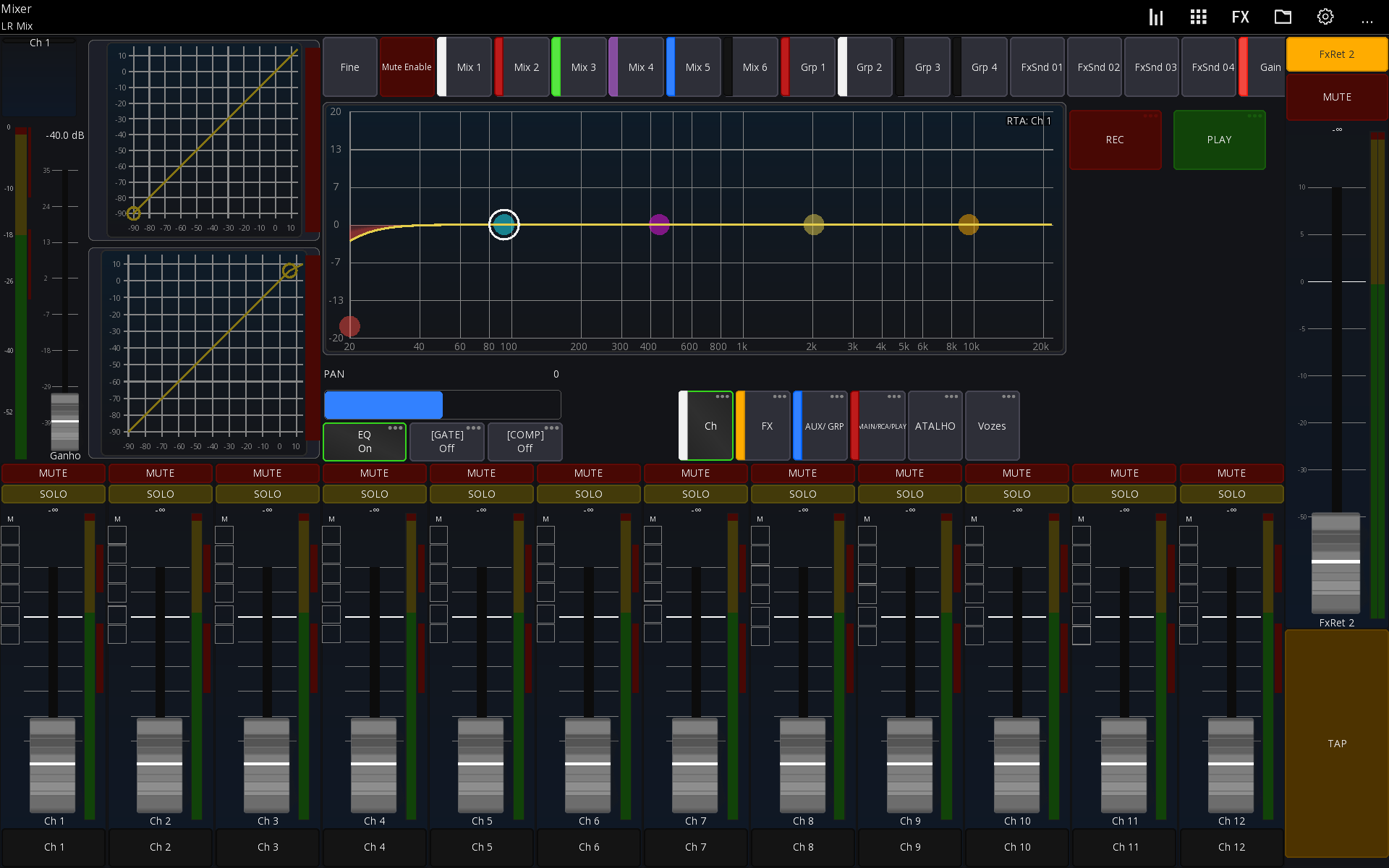Click the gate threshold handle in upper graph

(x=134, y=213)
